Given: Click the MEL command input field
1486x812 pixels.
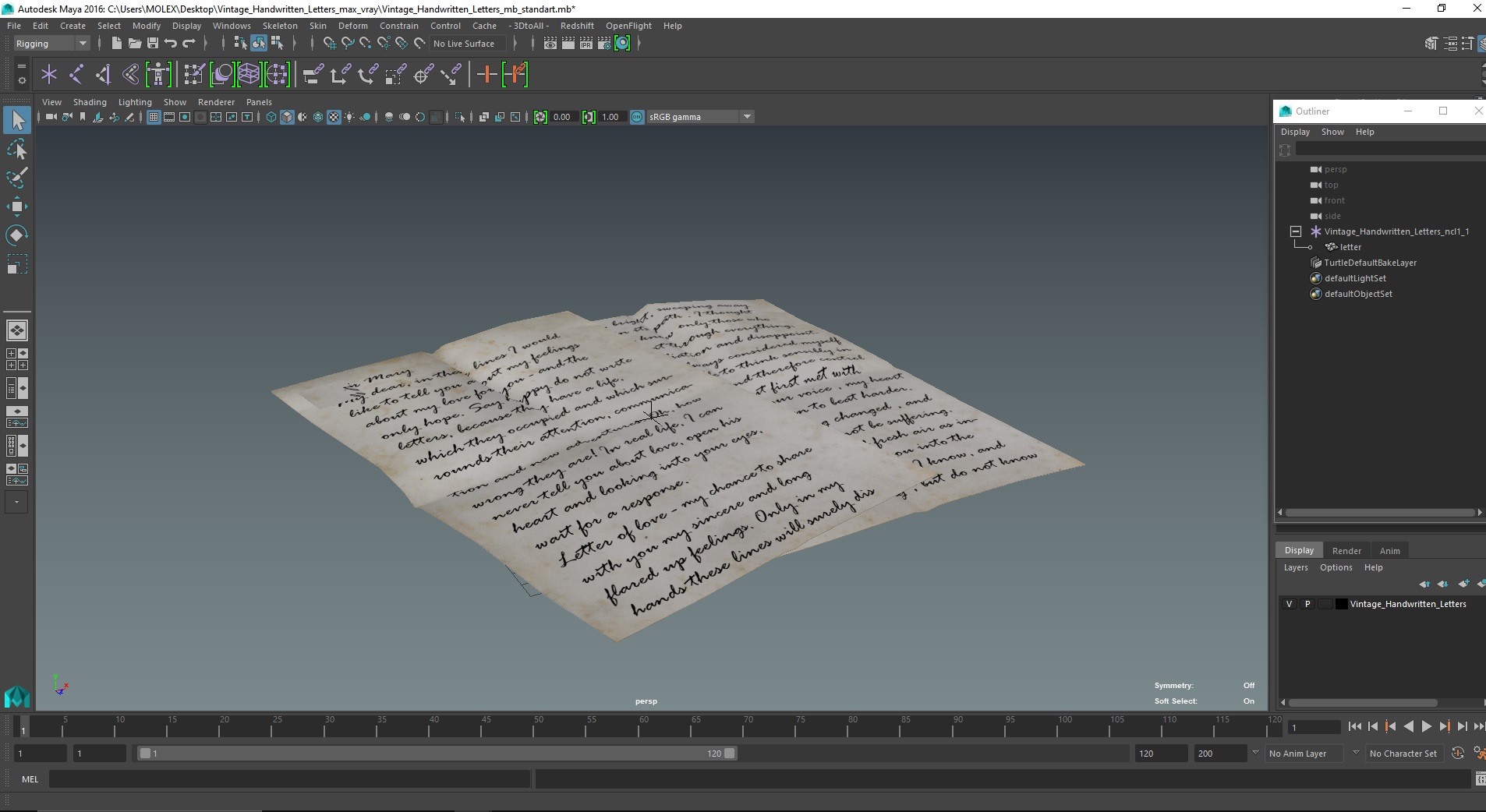Looking at the screenshot, I should [x=289, y=779].
